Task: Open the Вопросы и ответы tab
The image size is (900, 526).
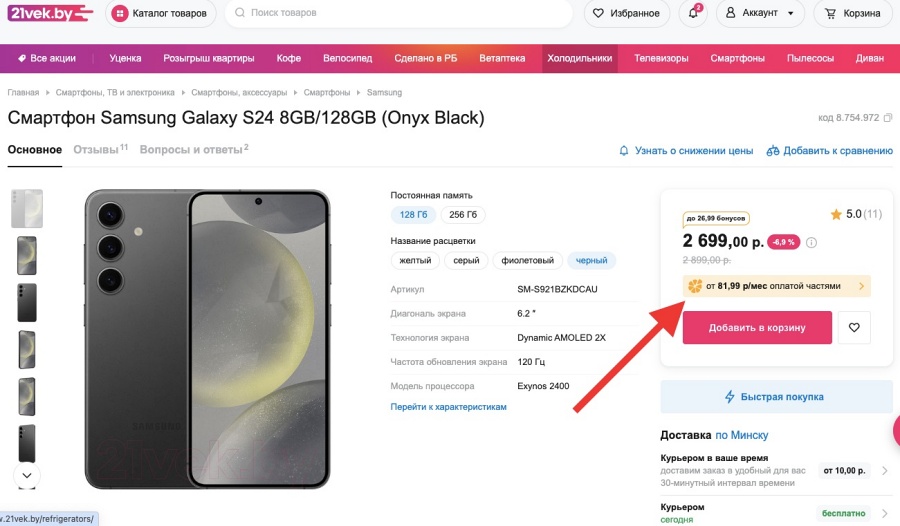Action: pyautogui.click(x=191, y=150)
